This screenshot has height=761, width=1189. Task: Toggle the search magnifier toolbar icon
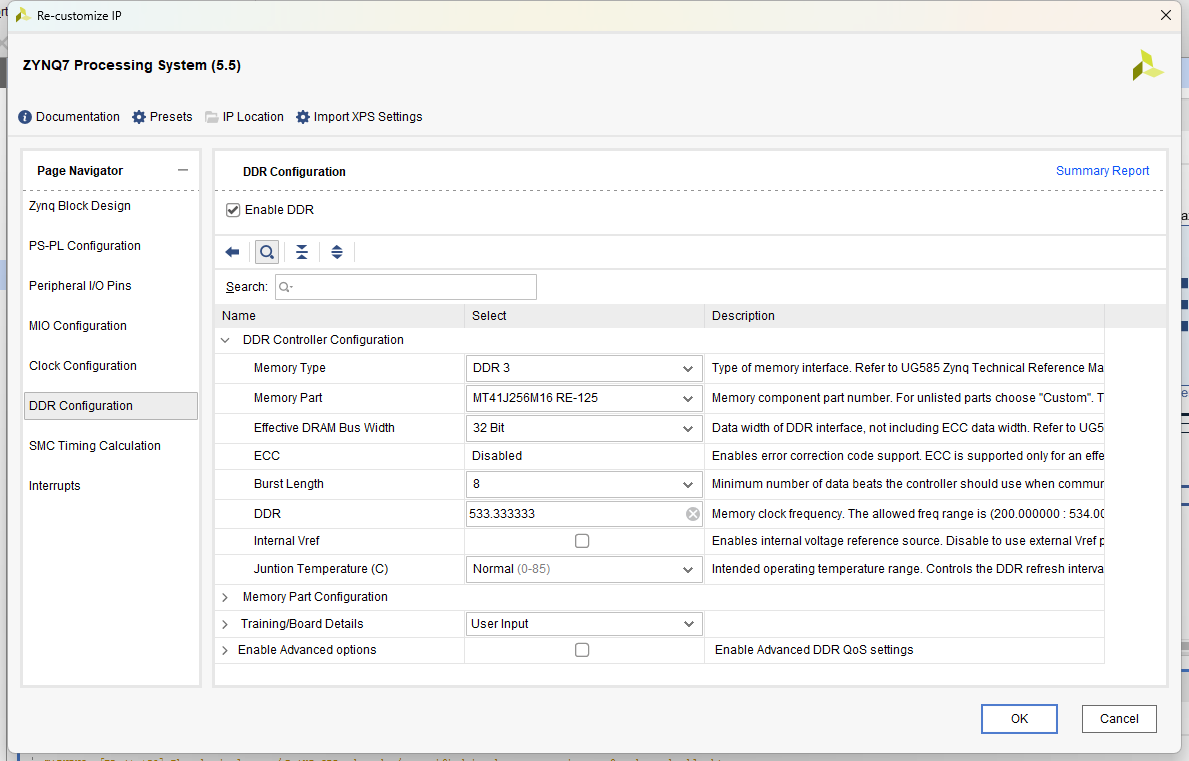coord(267,252)
